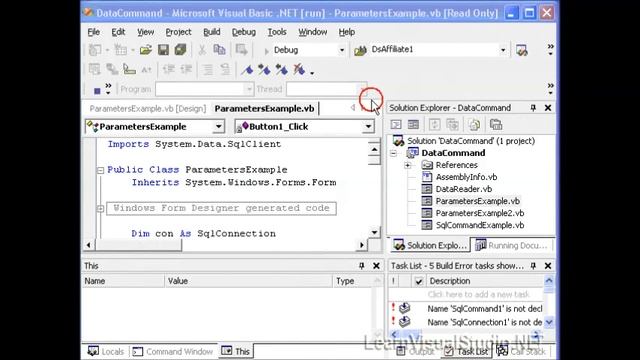
Task: Select the "Name 'SqlCommand1' is not decl" task
Action: [x=485, y=309]
